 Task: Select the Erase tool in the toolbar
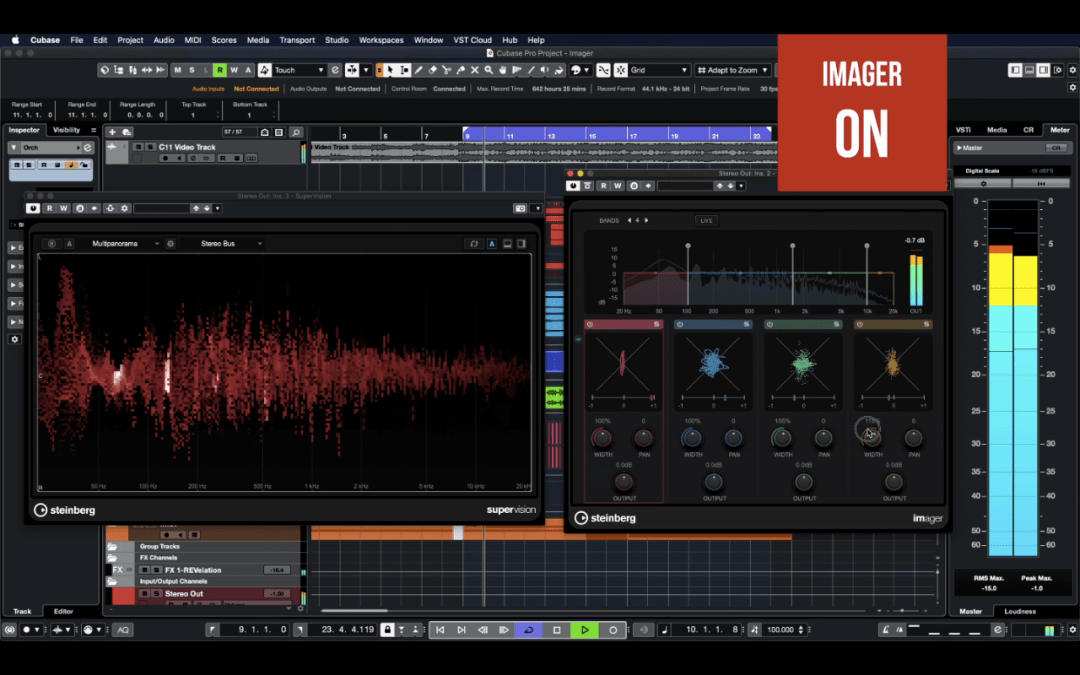click(433, 70)
